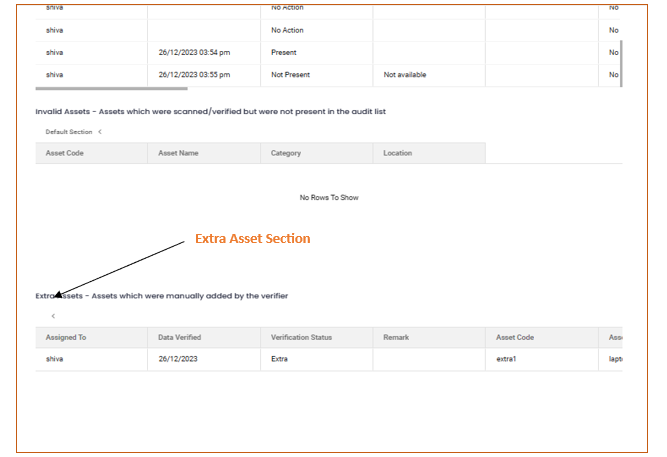Sort by Asset Code in Invalid Assets table
667x457 pixels.
pos(64,153)
